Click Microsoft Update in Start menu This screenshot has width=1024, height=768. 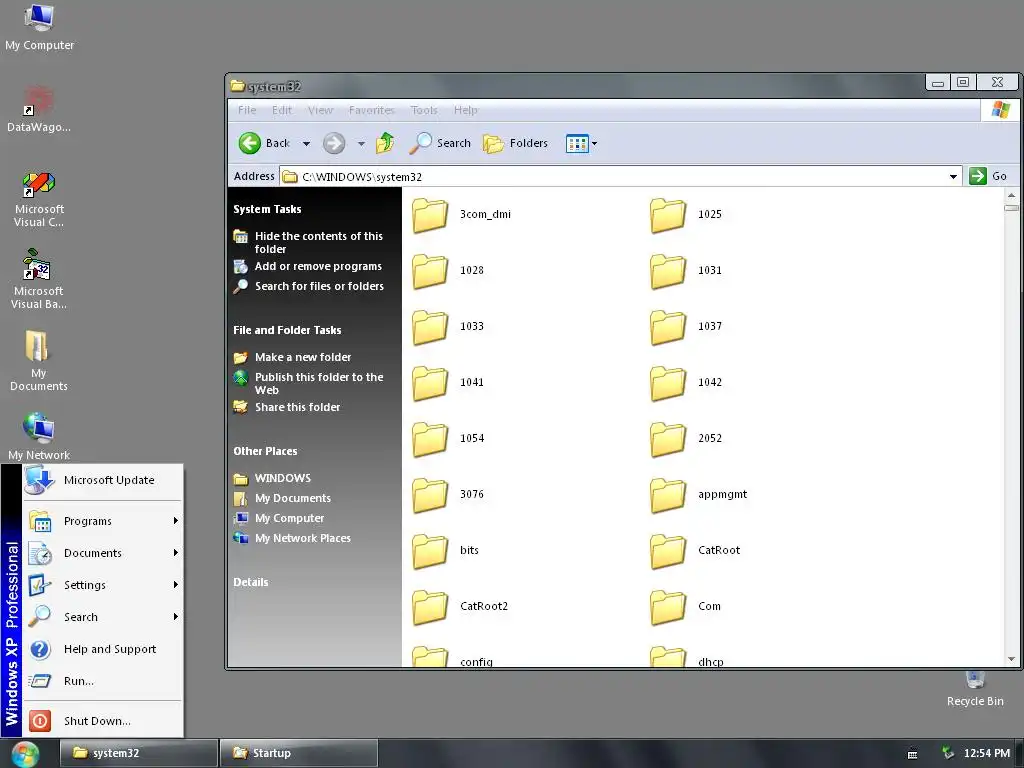pos(103,480)
